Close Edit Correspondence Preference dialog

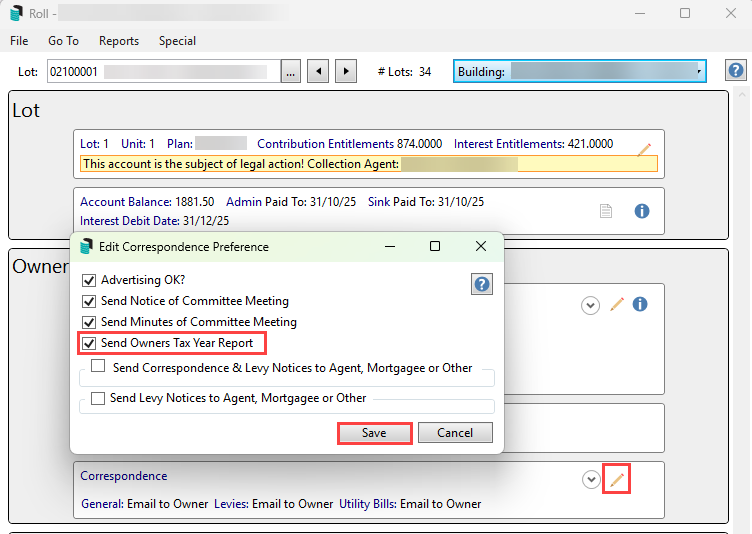[x=481, y=247]
